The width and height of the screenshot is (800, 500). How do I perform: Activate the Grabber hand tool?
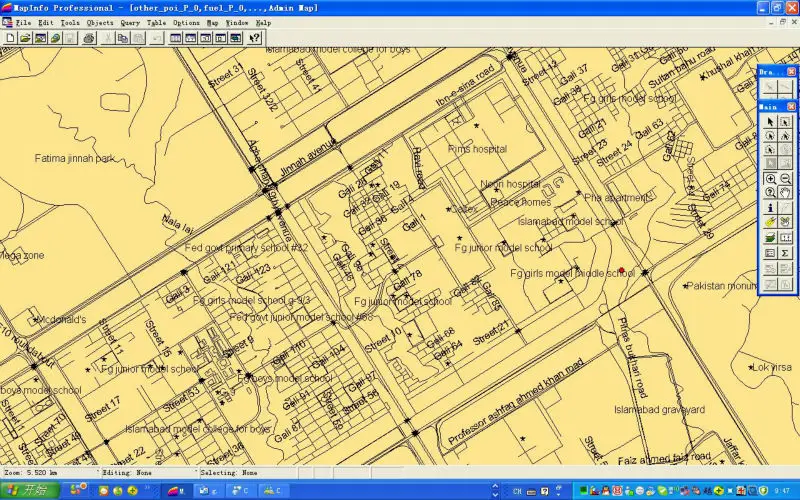[785, 192]
